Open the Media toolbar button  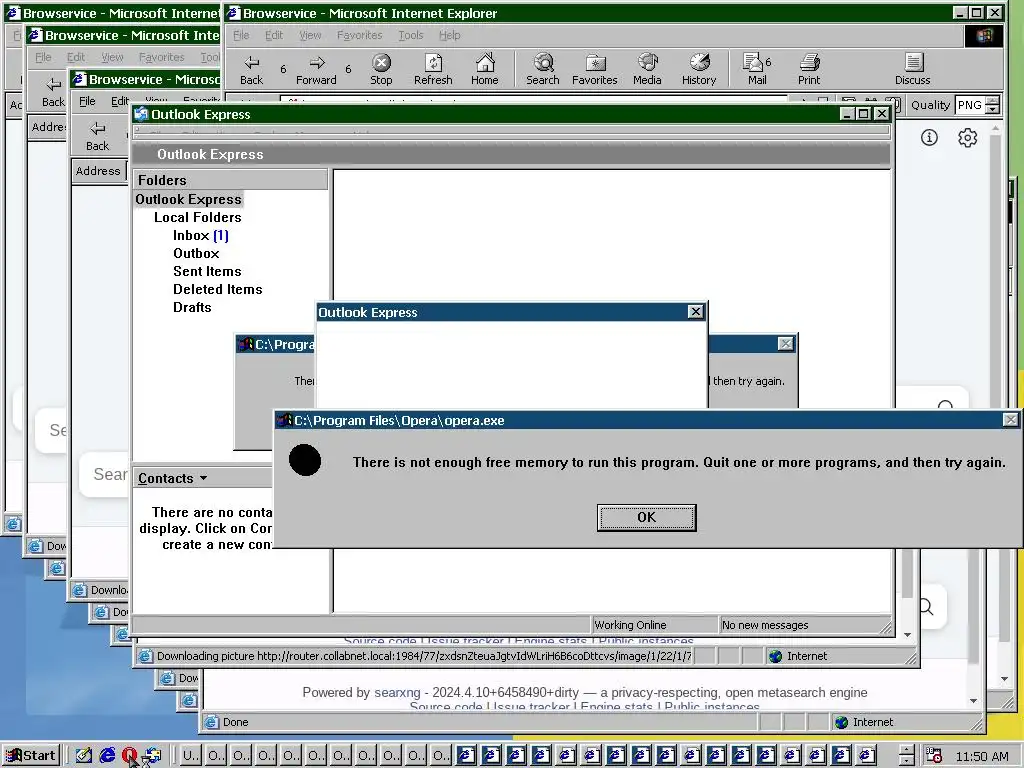pyautogui.click(x=647, y=69)
